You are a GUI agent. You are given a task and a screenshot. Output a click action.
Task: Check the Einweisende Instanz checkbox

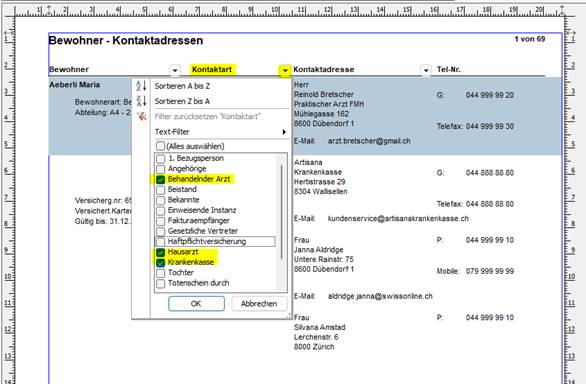(160, 211)
